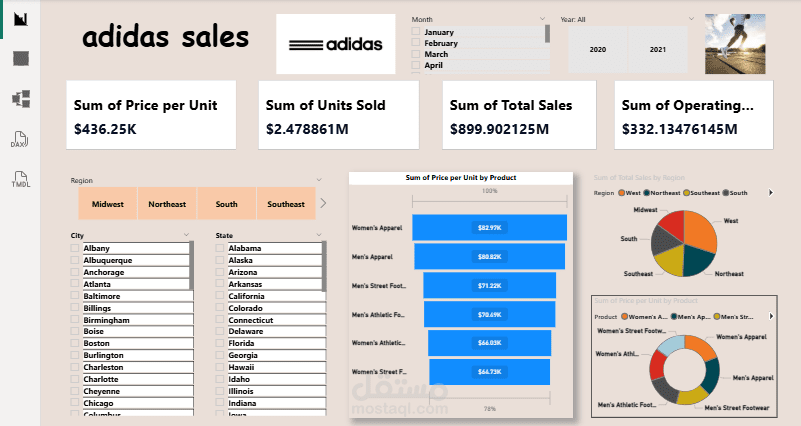Click the Women's Street Footwear funnel bar

click(x=489, y=372)
